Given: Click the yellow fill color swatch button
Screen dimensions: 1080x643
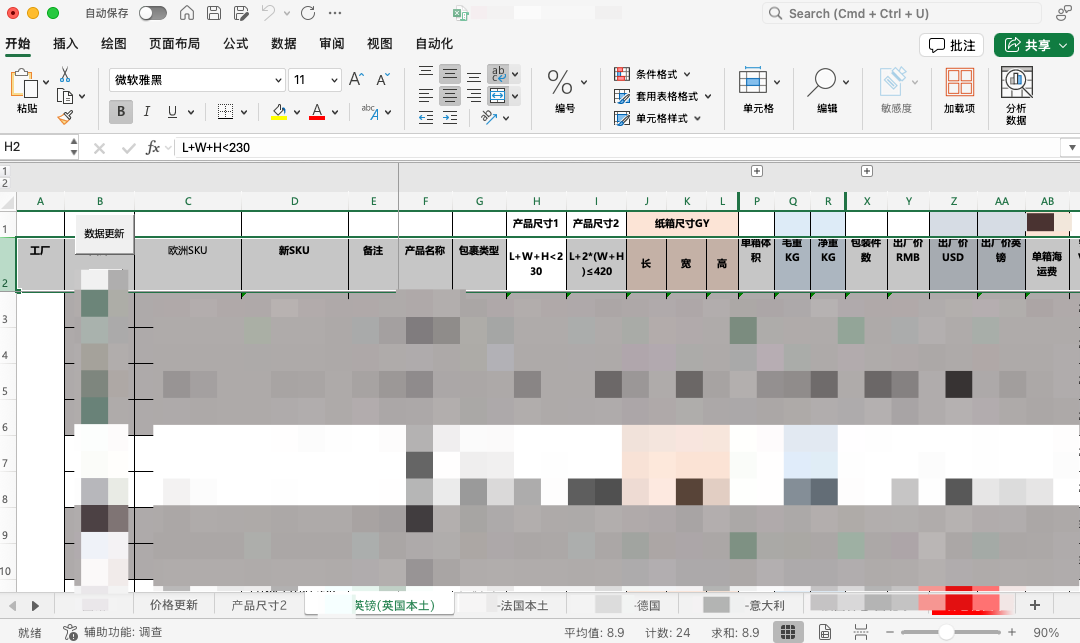Looking at the screenshot, I should coord(280,111).
